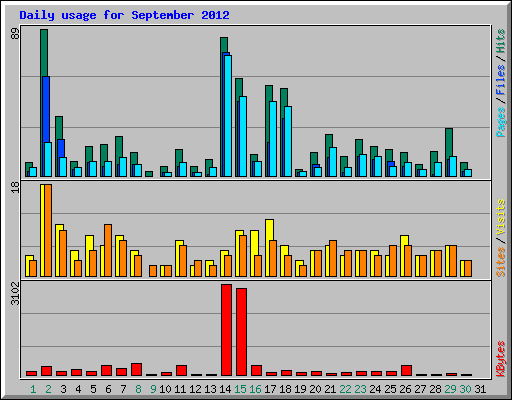Click the "Pages" legend label
Screen dimensions: 512x400
[501, 122]
